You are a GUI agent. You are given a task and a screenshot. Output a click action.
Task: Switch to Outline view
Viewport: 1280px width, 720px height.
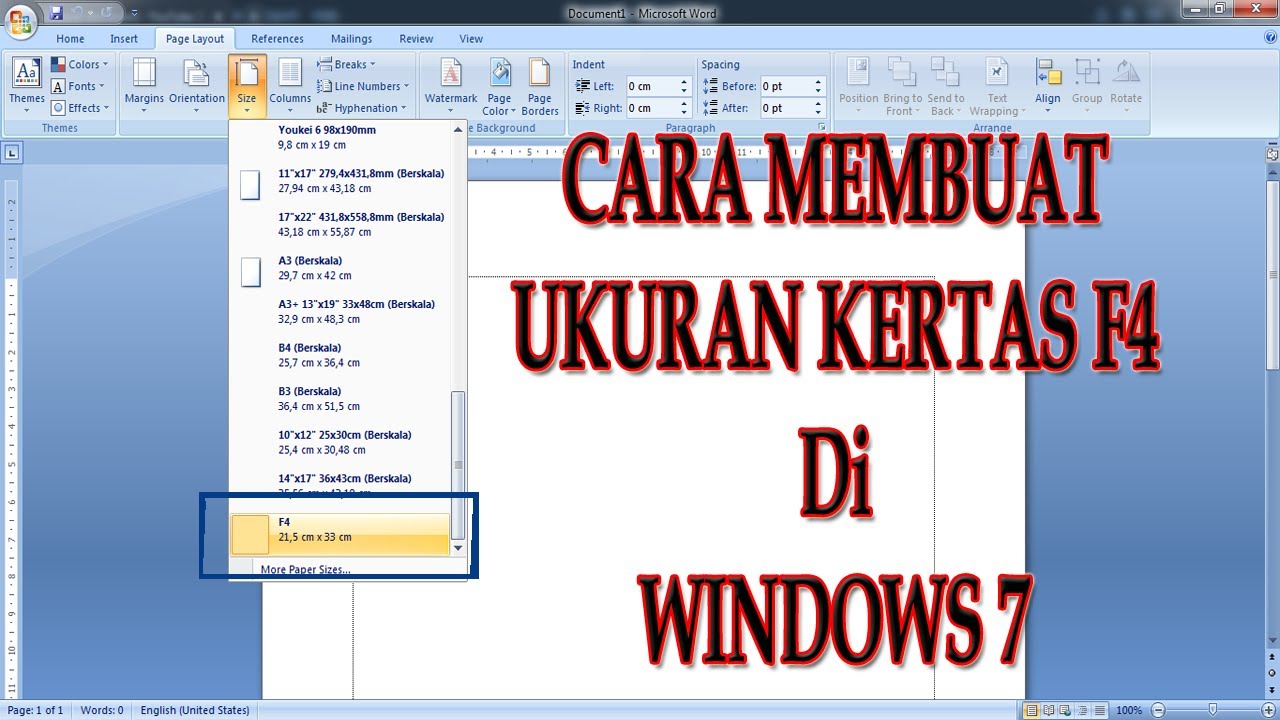(1085, 710)
